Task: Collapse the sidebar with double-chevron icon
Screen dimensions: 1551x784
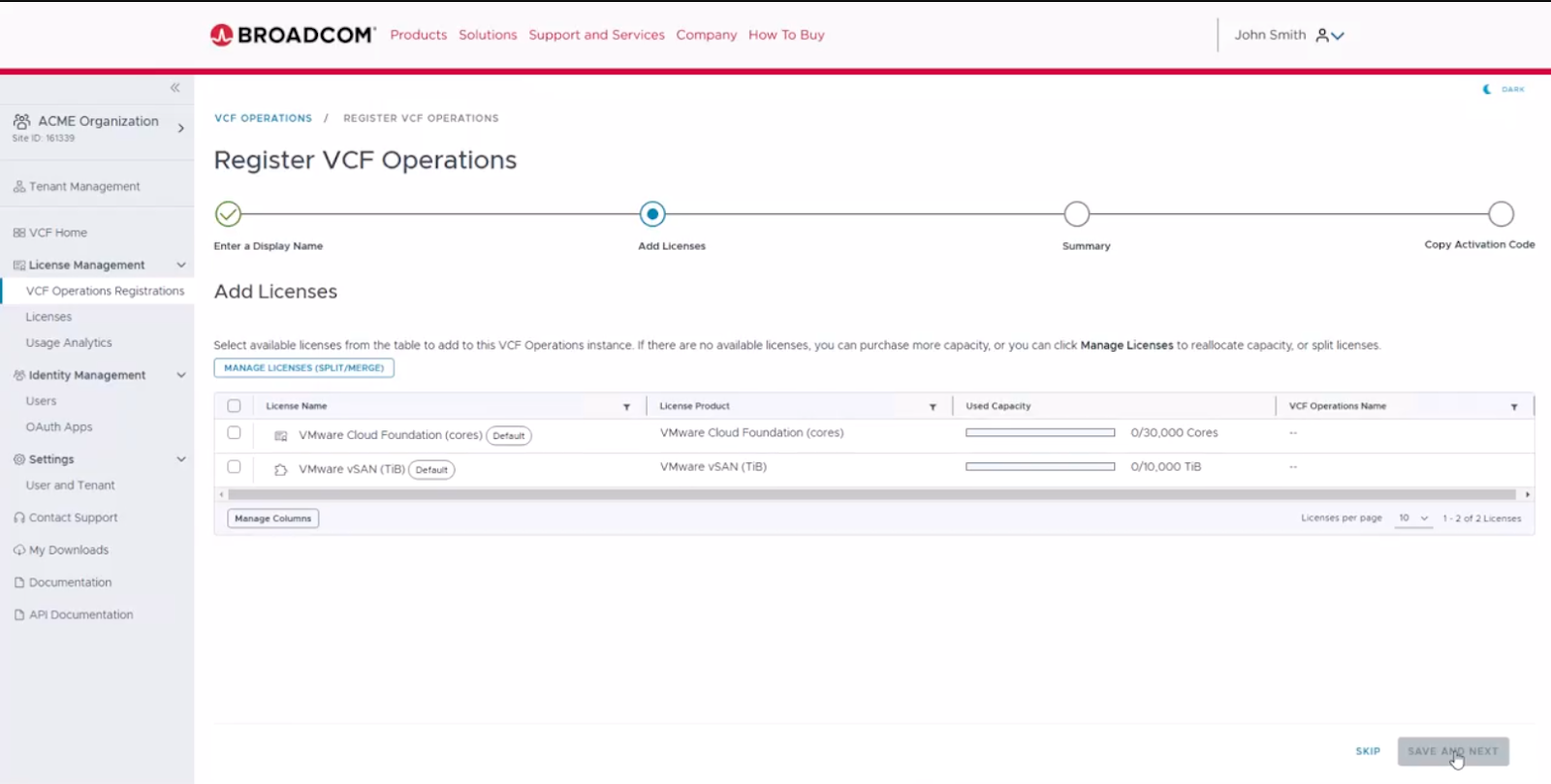Action: coord(175,87)
